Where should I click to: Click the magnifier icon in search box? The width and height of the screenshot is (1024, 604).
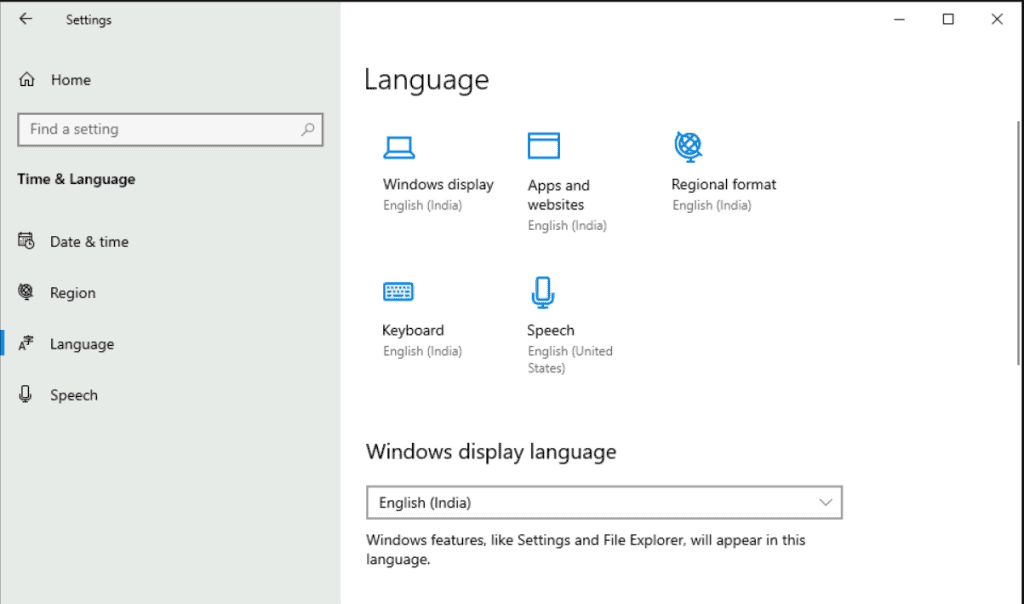click(308, 129)
